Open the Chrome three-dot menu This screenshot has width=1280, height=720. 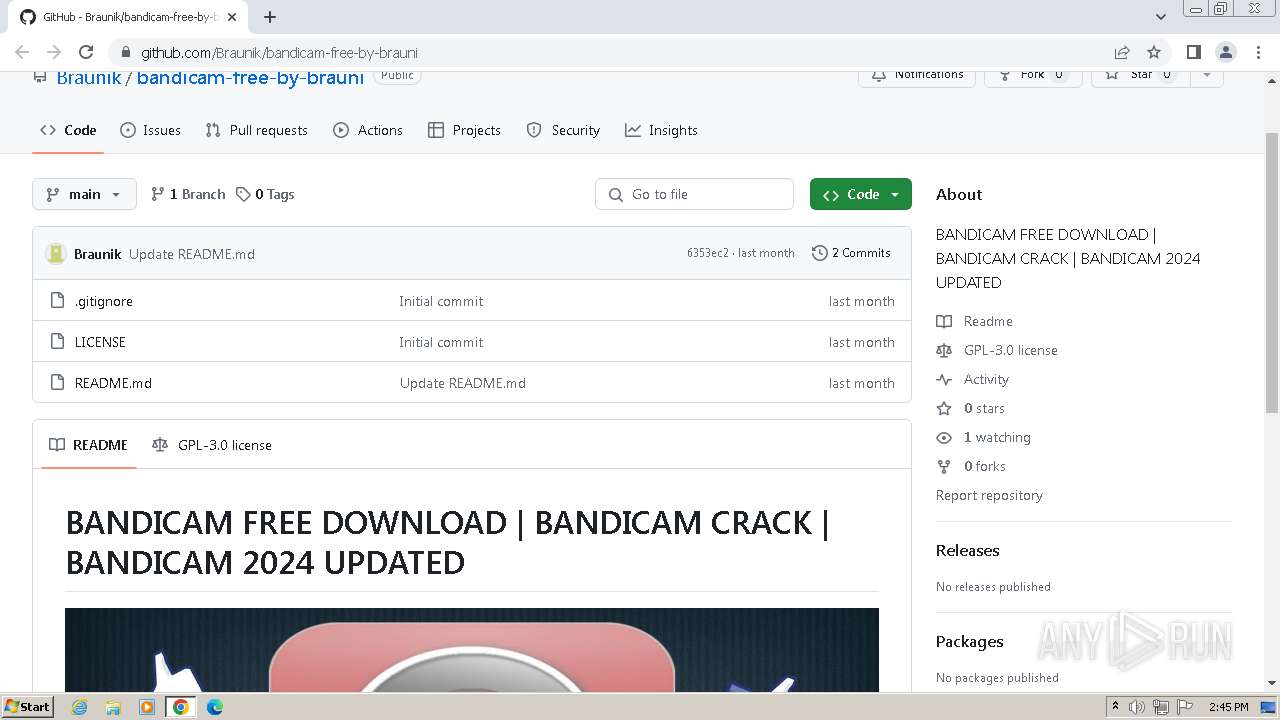coord(1257,52)
